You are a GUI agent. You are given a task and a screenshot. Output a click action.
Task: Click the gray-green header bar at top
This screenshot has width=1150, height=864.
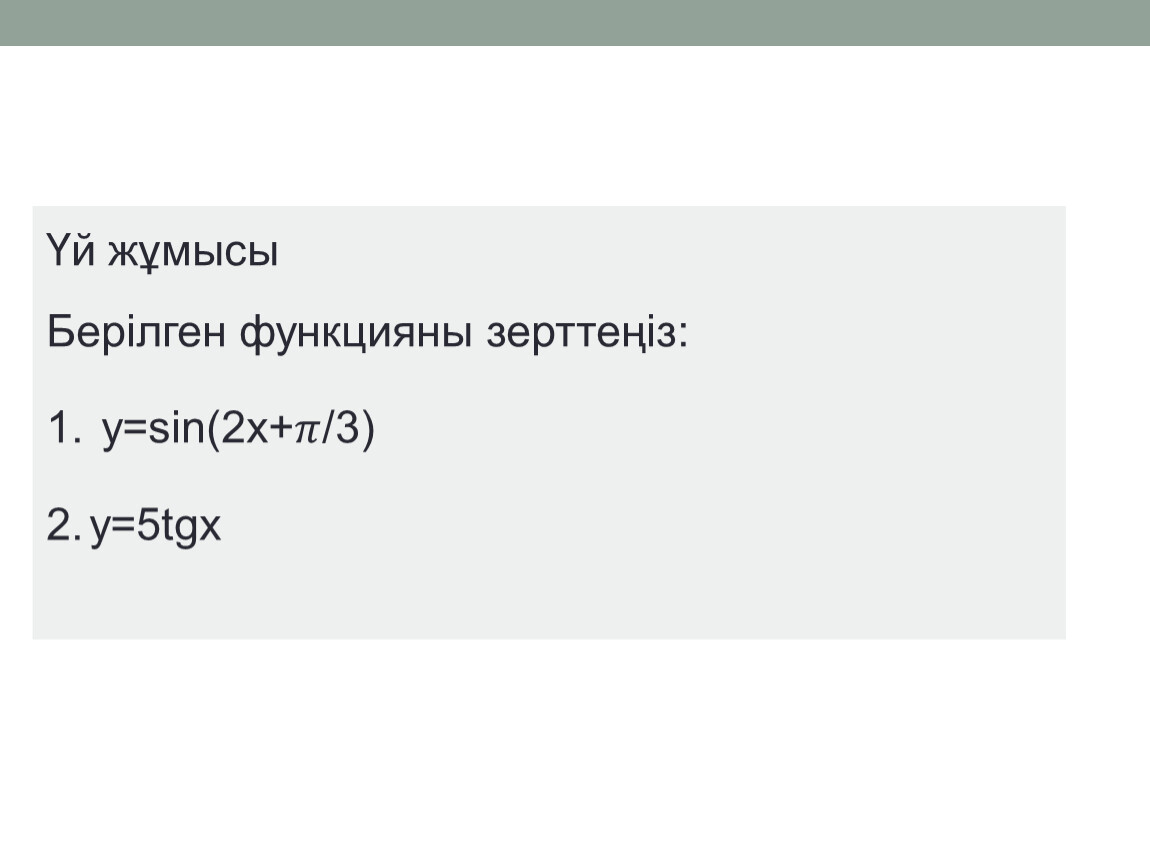click(575, 23)
